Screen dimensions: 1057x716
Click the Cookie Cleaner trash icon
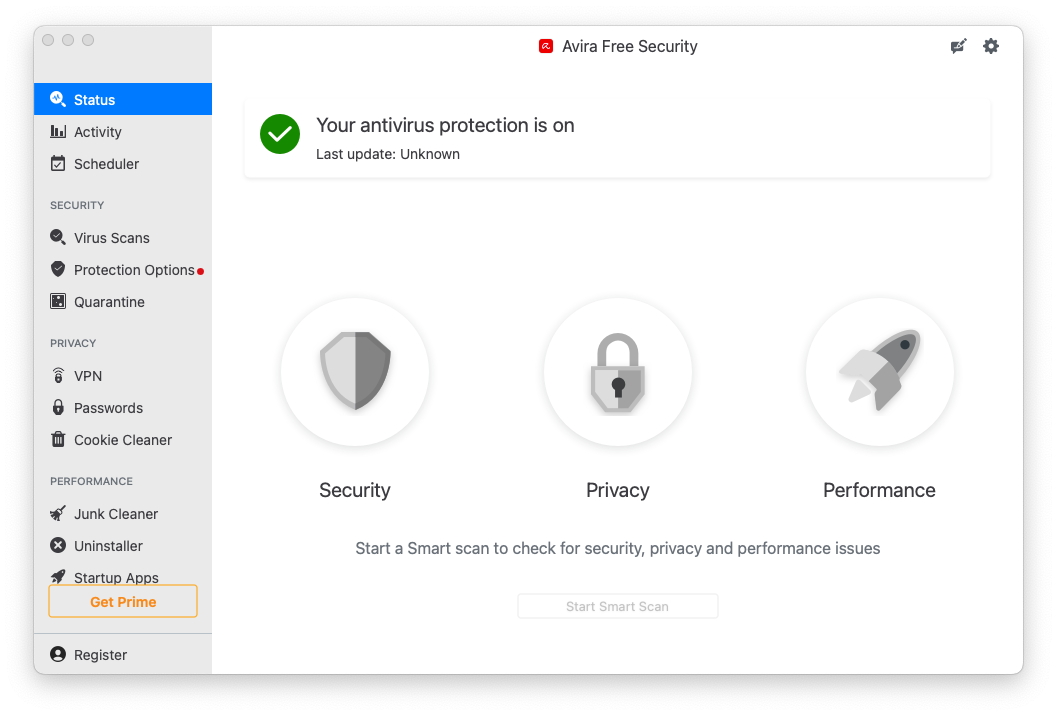[58, 440]
